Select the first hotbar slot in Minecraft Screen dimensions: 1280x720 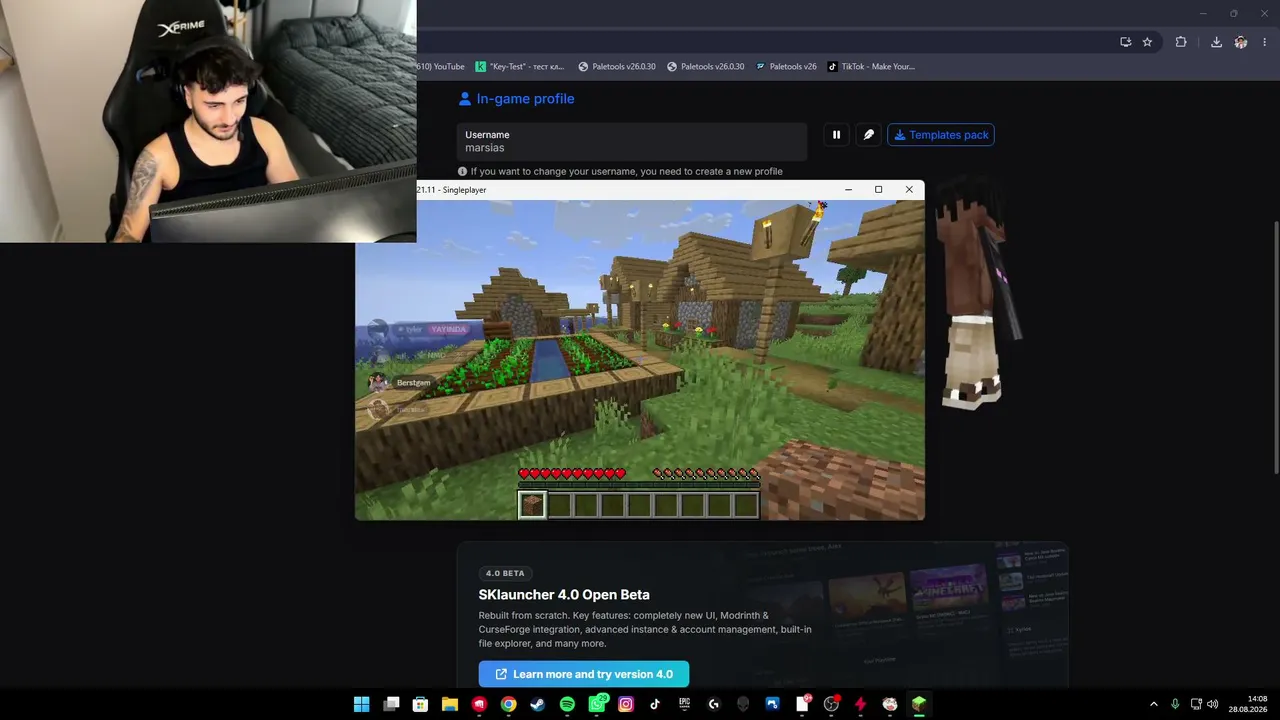pos(532,505)
